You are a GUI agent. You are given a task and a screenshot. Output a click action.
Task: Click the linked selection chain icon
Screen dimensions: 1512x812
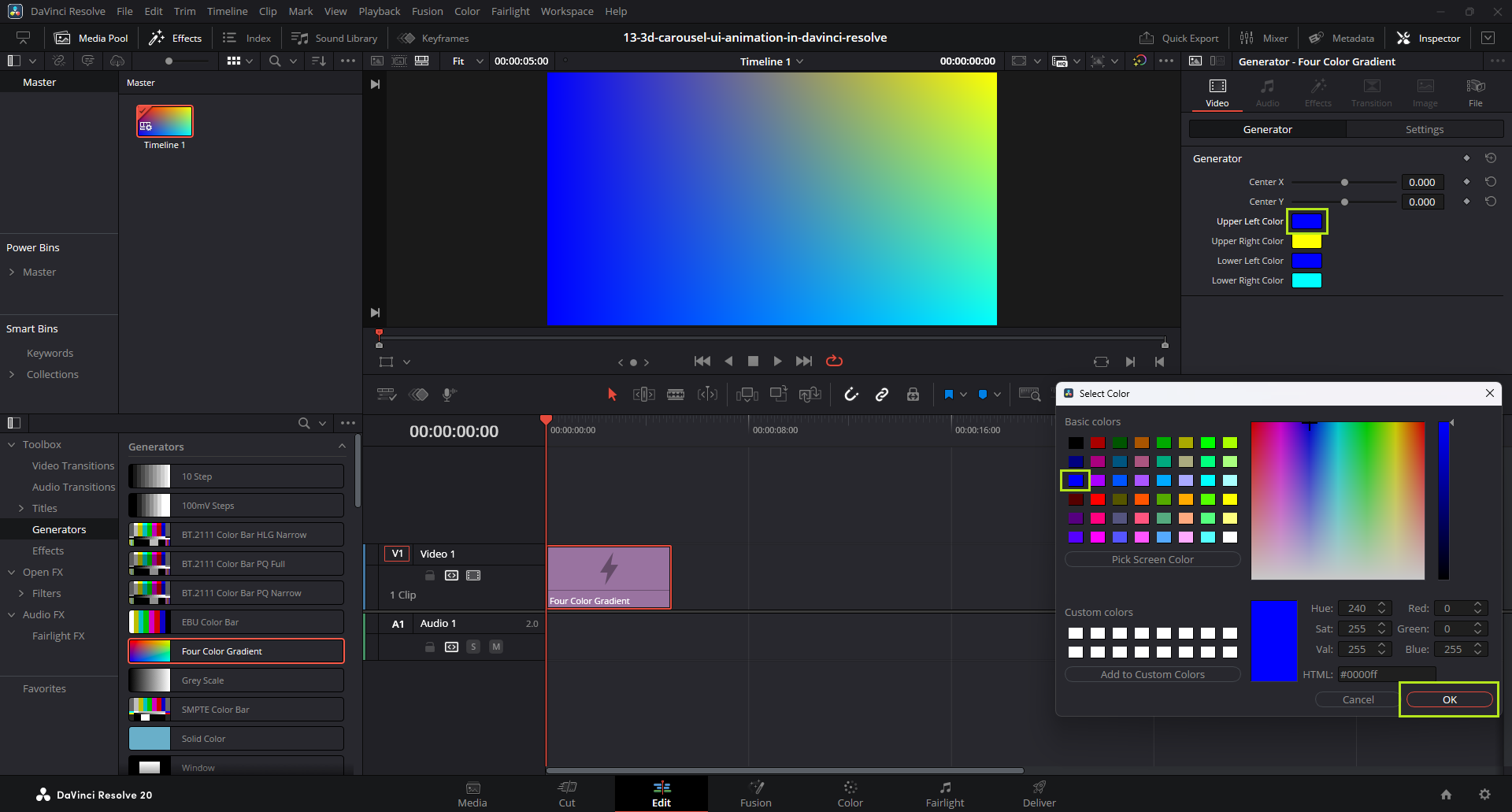pos(882,395)
